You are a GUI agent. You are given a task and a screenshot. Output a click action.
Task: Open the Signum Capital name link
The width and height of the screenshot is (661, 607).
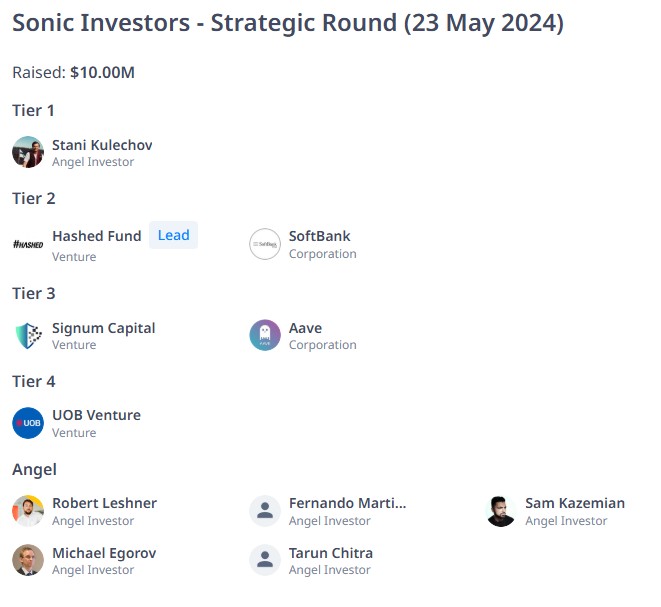point(104,328)
